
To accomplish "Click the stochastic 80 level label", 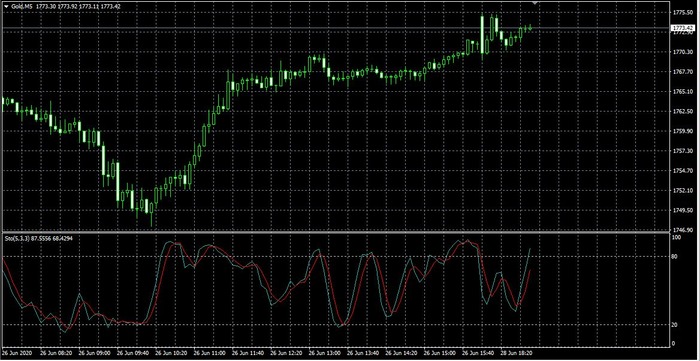I will [676, 257].
